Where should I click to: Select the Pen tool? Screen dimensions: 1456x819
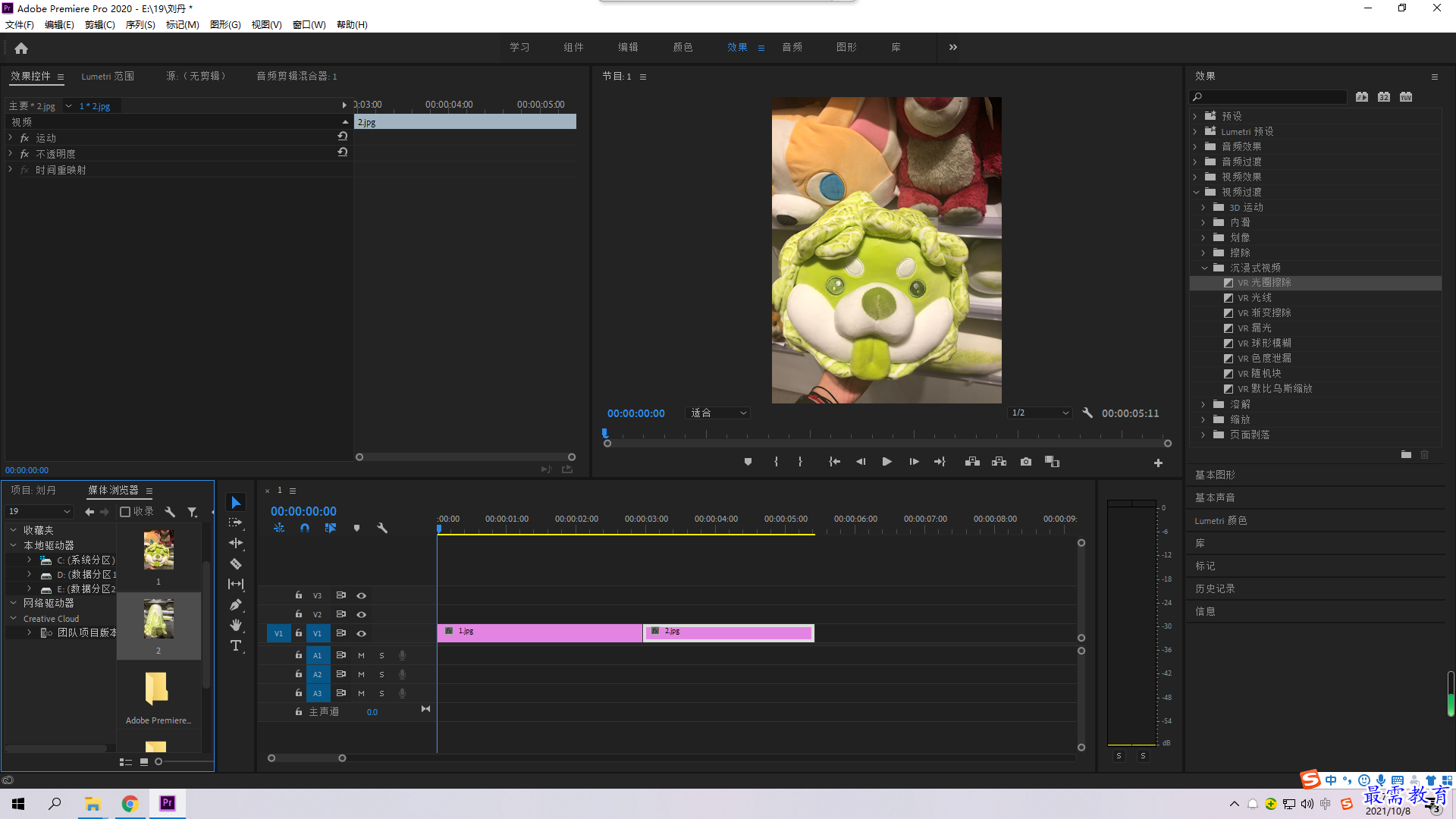[236, 604]
